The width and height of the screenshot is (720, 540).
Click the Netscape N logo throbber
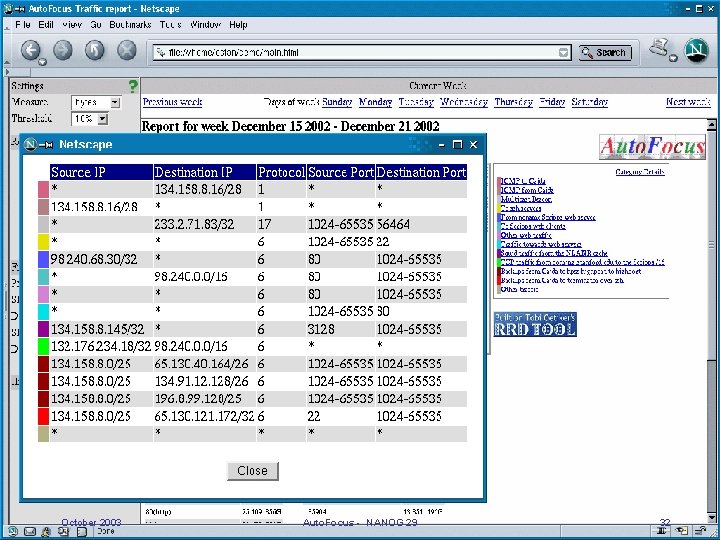click(697, 50)
